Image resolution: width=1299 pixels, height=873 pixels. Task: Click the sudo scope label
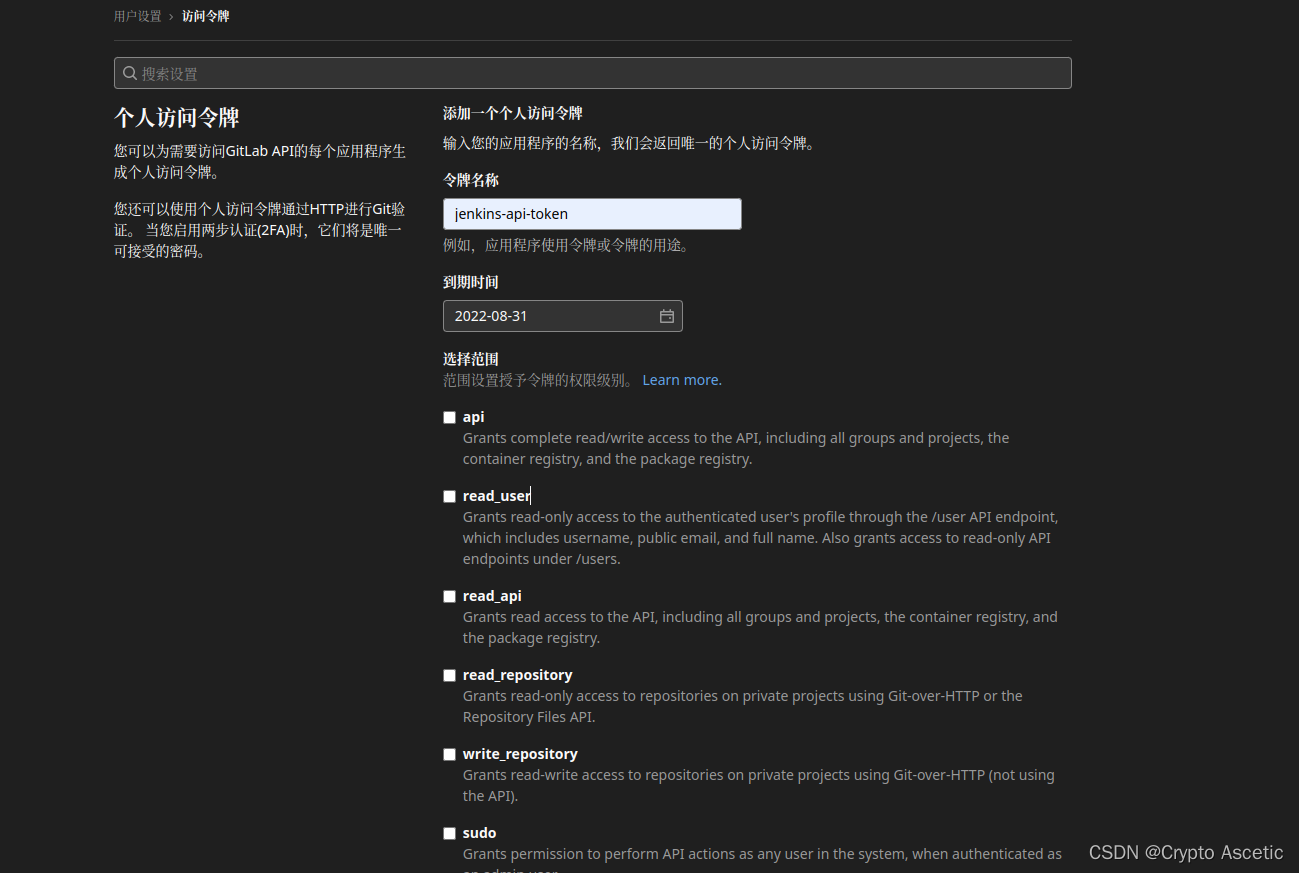click(480, 833)
